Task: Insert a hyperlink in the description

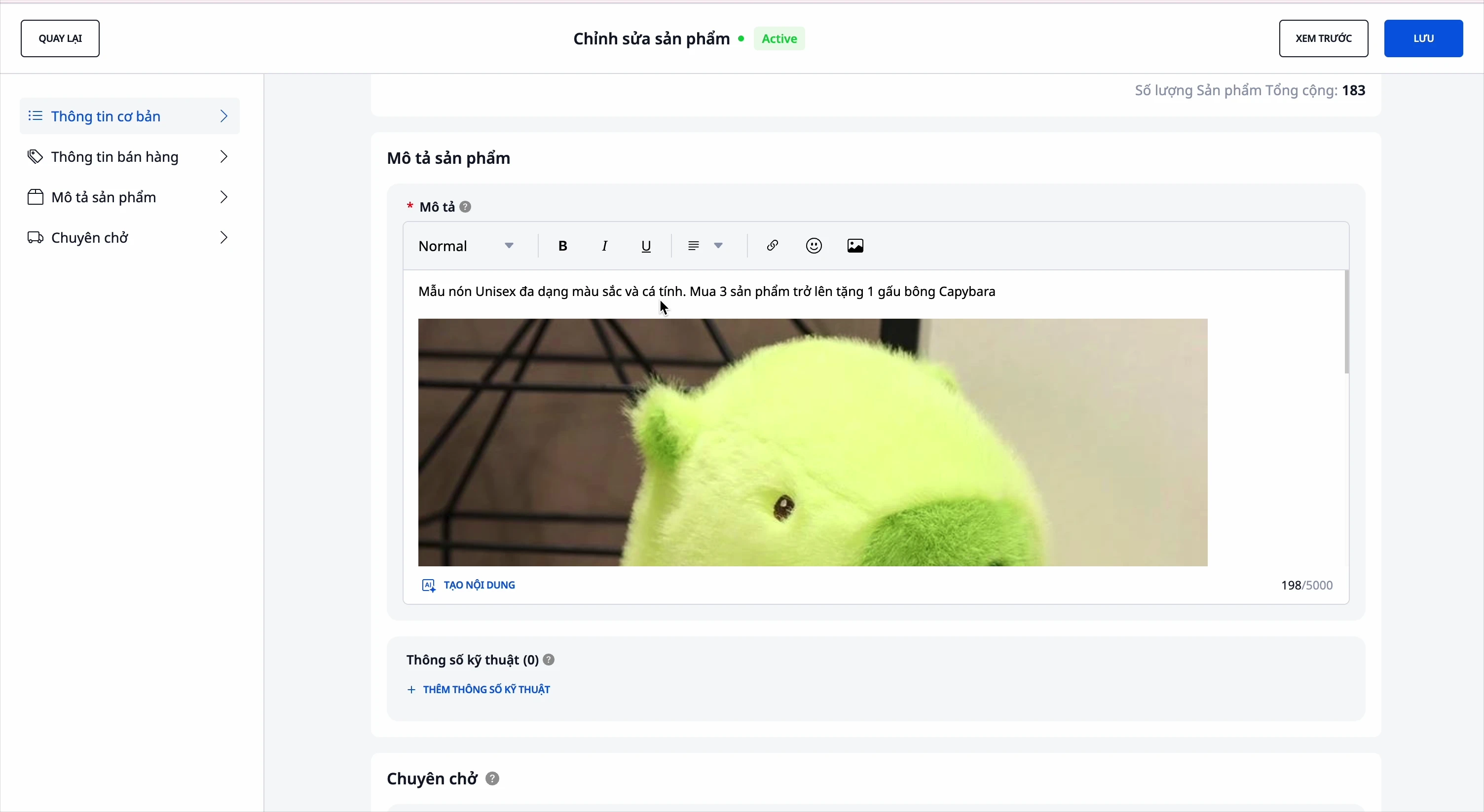Action: [x=773, y=245]
